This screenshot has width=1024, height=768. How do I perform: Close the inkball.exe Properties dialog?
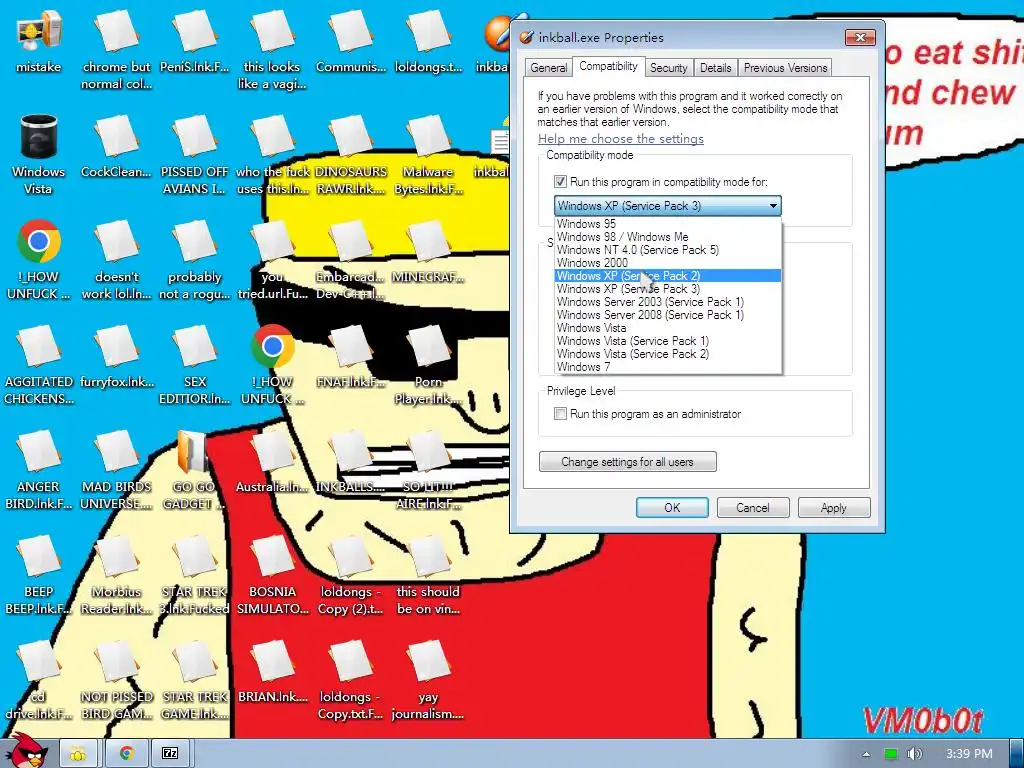[860, 38]
